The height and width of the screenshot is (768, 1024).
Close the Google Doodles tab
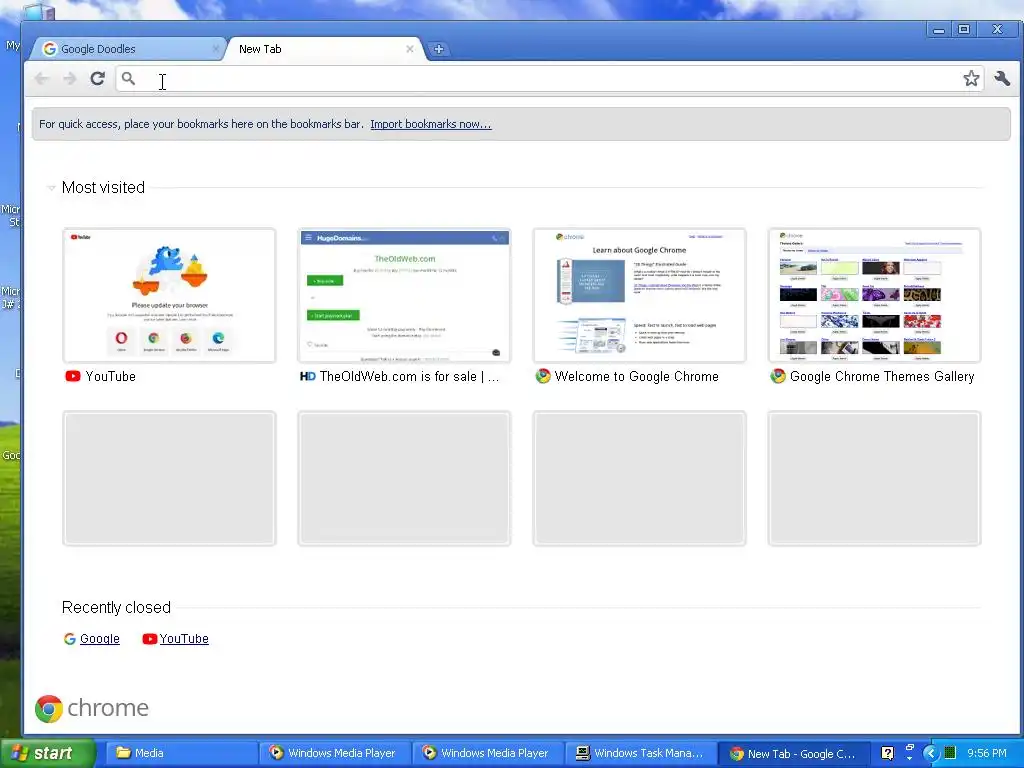tap(216, 49)
